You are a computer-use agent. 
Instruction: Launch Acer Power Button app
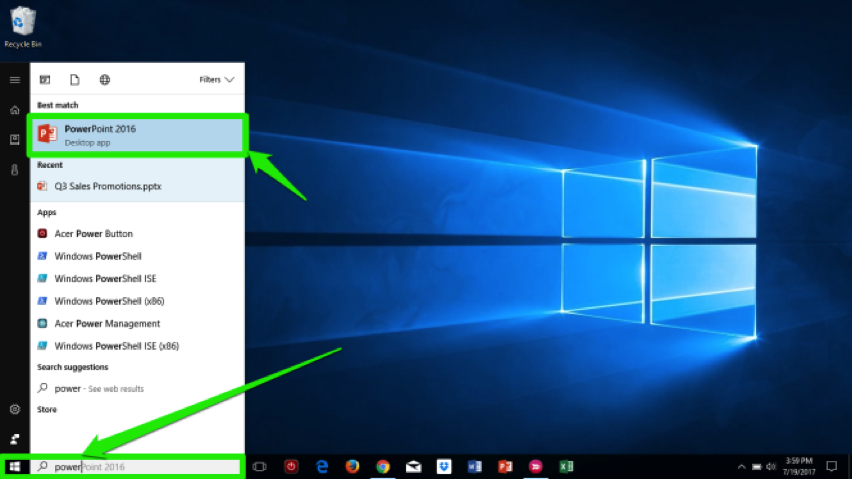138,233
